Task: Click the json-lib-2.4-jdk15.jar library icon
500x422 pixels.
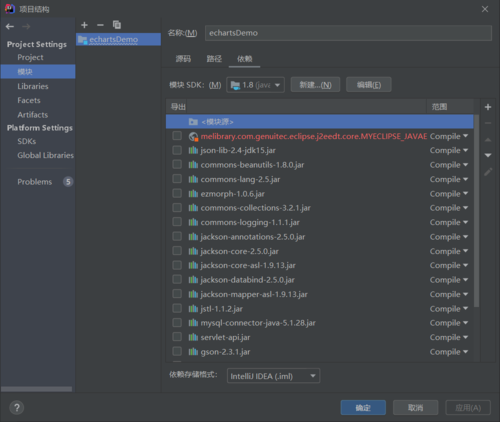Action: pyautogui.click(x=193, y=150)
